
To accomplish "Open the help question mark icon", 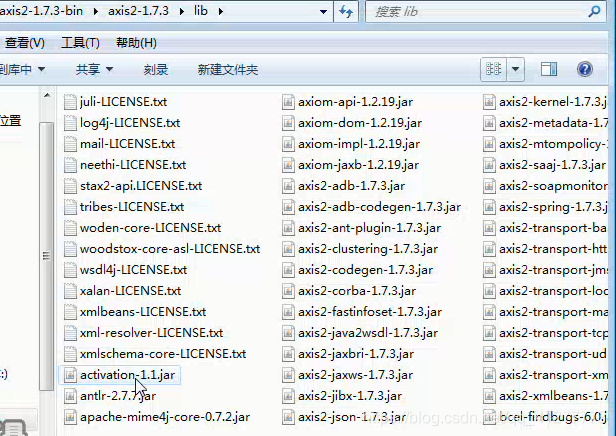I will click(x=585, y=70).
